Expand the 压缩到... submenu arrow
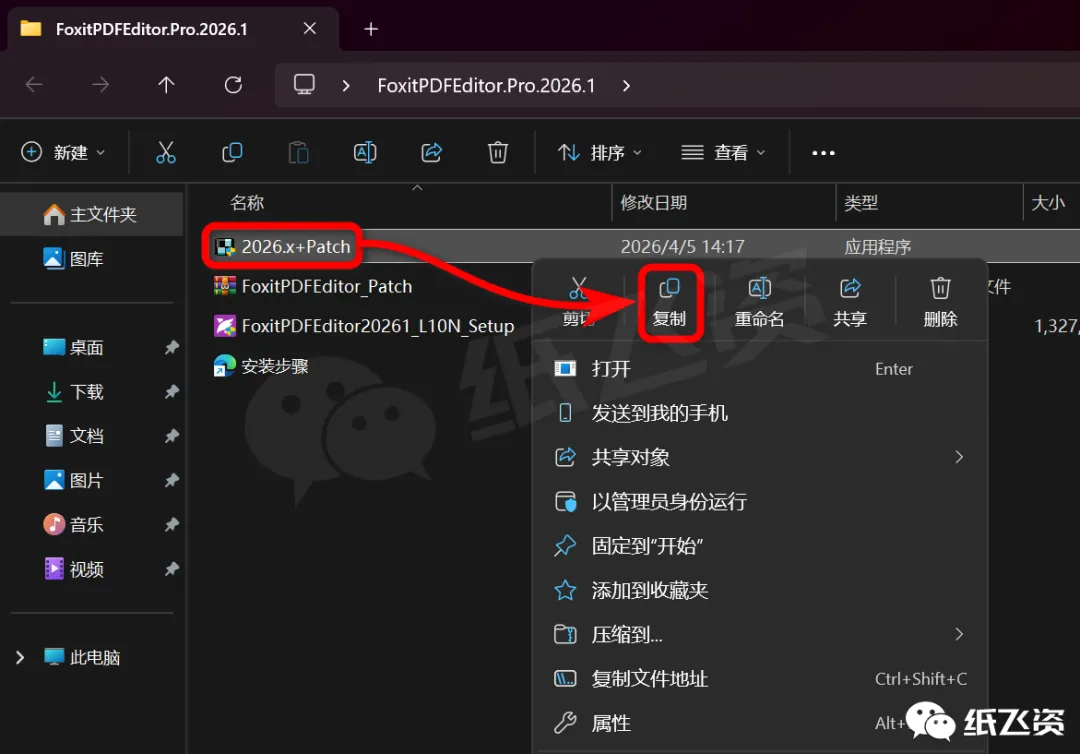Image resolution: width=1080 pixels, height=754 pixels. click(959, 634)
